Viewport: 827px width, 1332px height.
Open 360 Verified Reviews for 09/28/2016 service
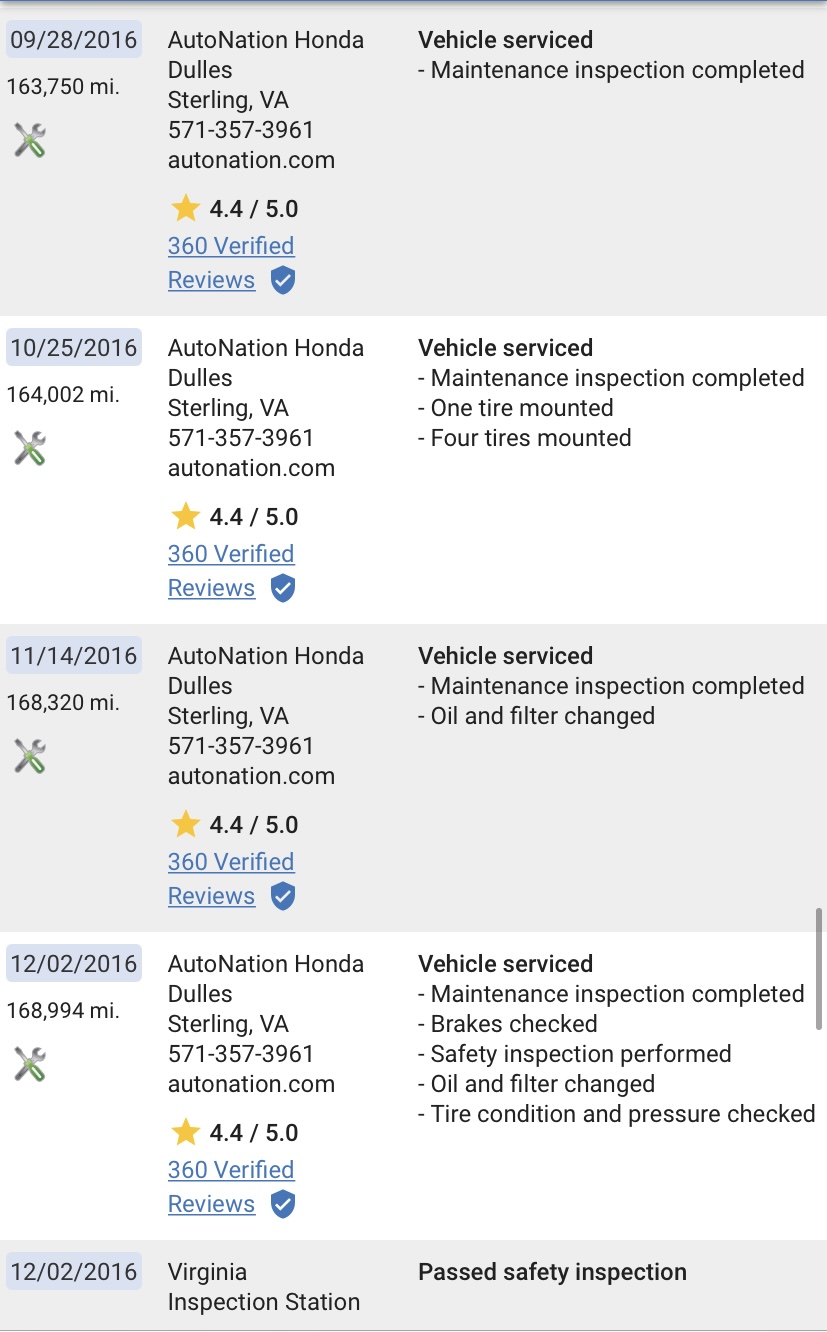pyautogui.click(x=231, y=263)
